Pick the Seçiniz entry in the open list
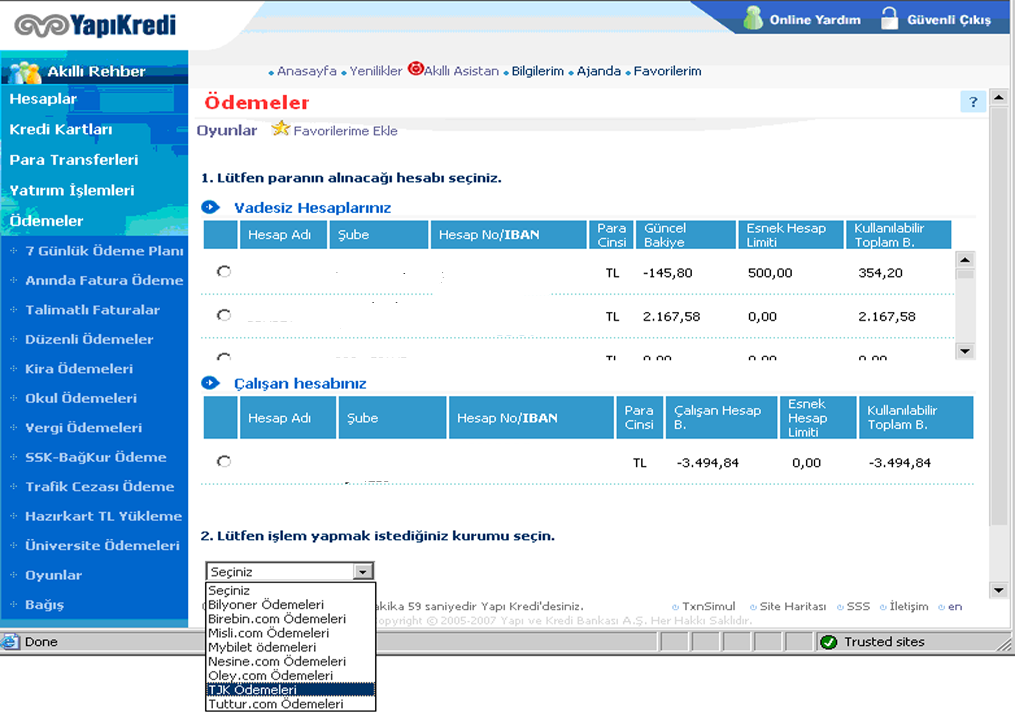This screenshot has width=1015, height=716. (291, 590)
